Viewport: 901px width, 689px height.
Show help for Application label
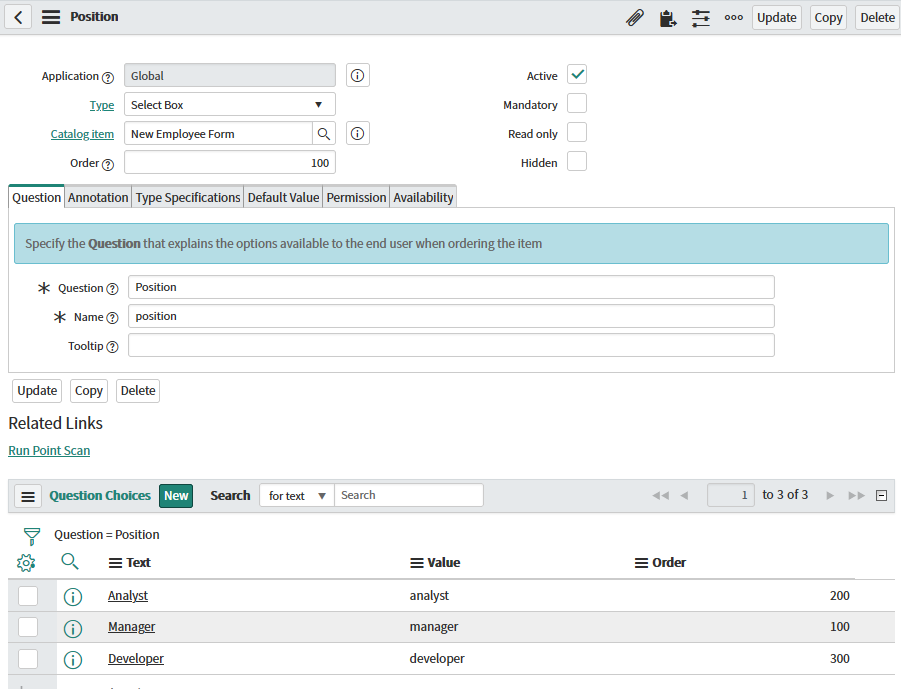pos(107,77)
